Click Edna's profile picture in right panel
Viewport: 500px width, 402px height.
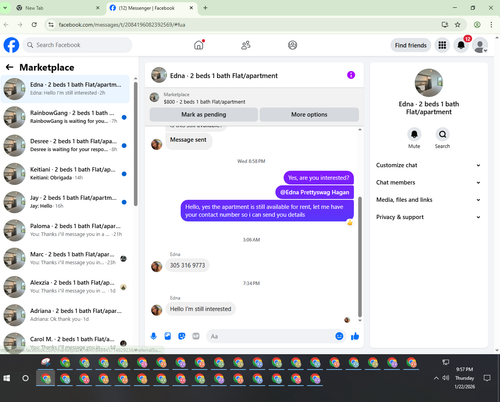[x=429, y=83]
